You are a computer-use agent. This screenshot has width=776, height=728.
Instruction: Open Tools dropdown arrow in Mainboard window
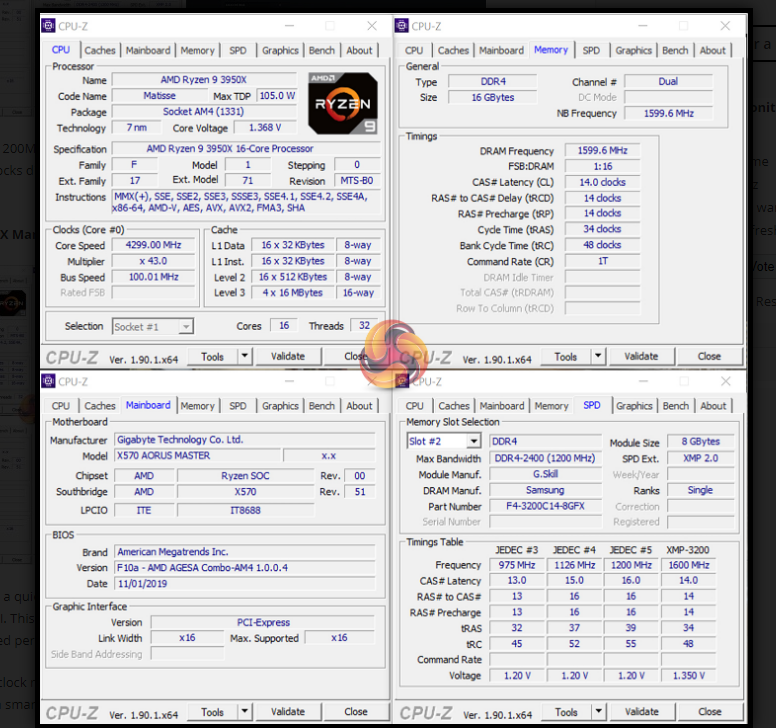coord(244,711)
